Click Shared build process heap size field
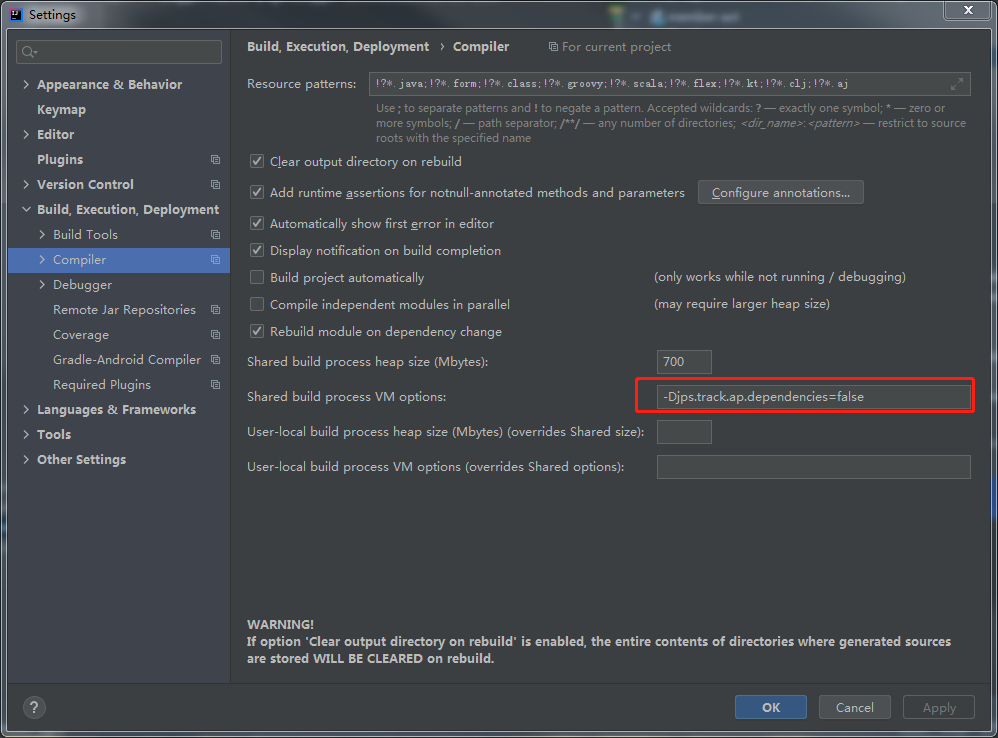 click(684, 362)
